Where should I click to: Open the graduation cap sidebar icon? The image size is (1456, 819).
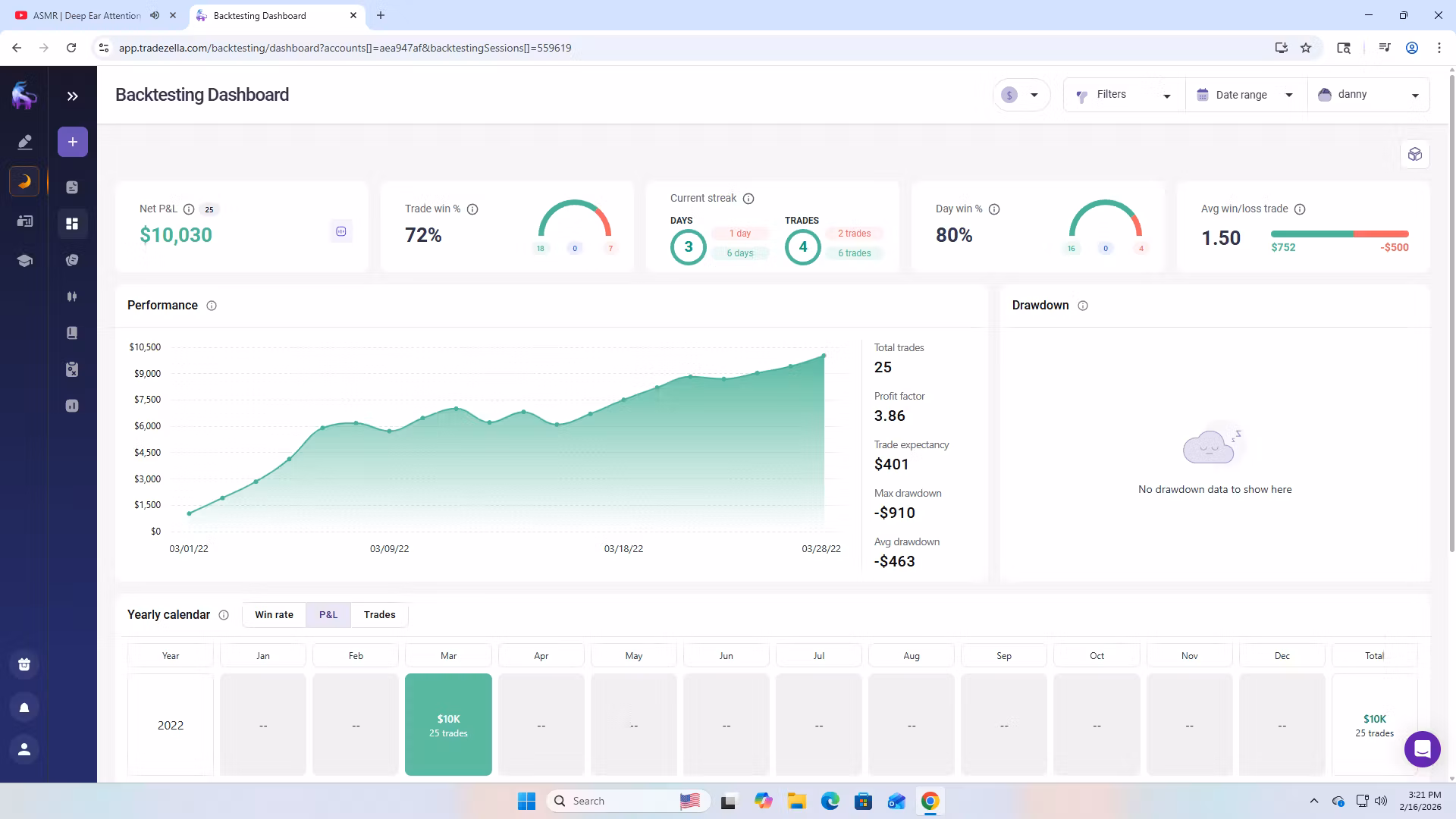[x=24, y=261]
